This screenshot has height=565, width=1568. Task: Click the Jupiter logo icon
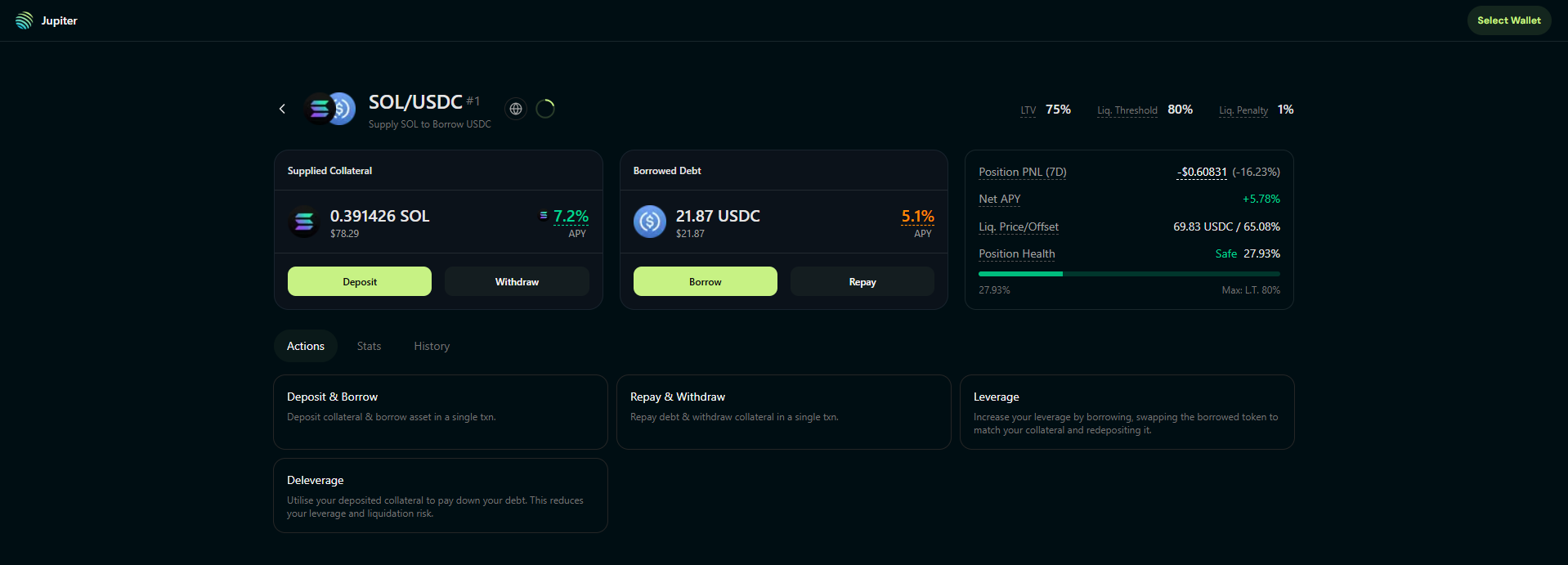[x=24, y=20]
